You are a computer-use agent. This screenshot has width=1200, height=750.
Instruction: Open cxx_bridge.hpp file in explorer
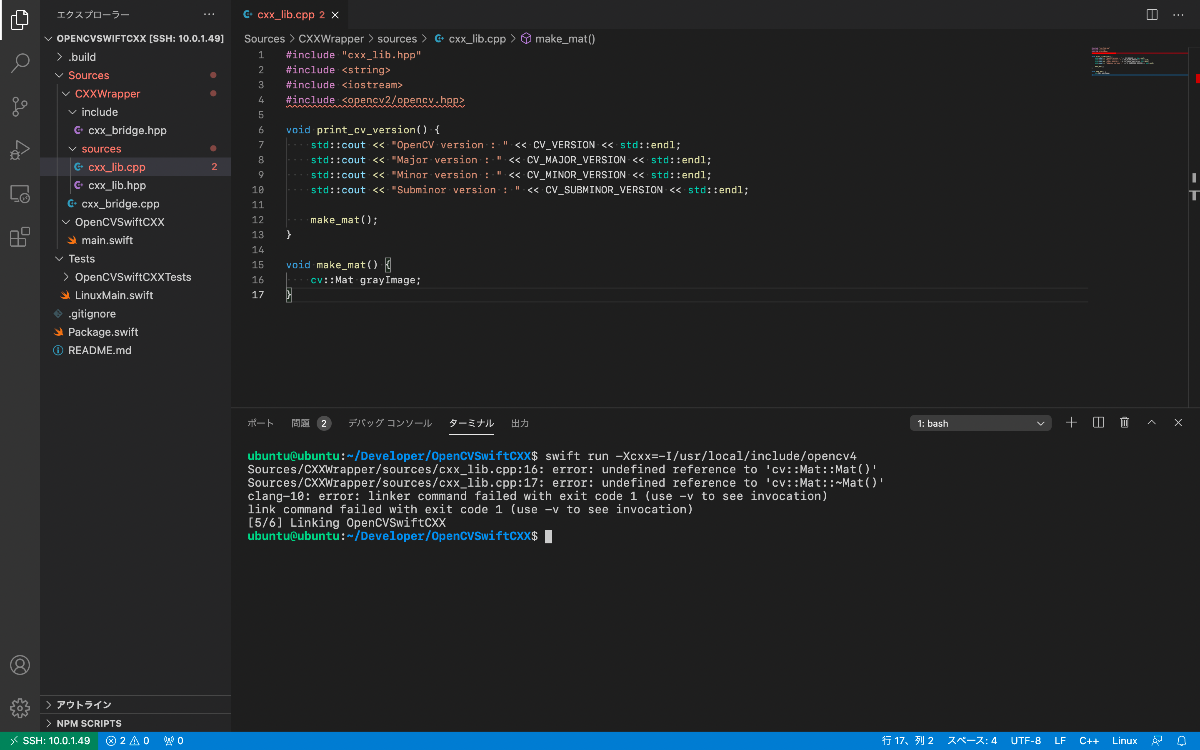tap(127, 130)
